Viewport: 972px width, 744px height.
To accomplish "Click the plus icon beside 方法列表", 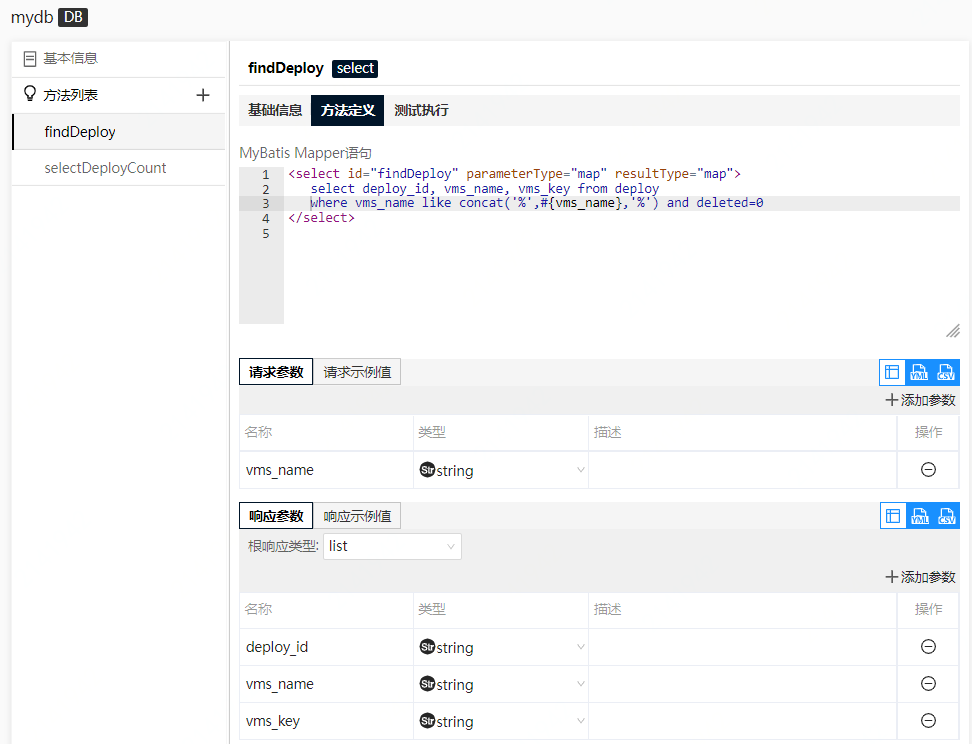I will click(x=203, y=95).
